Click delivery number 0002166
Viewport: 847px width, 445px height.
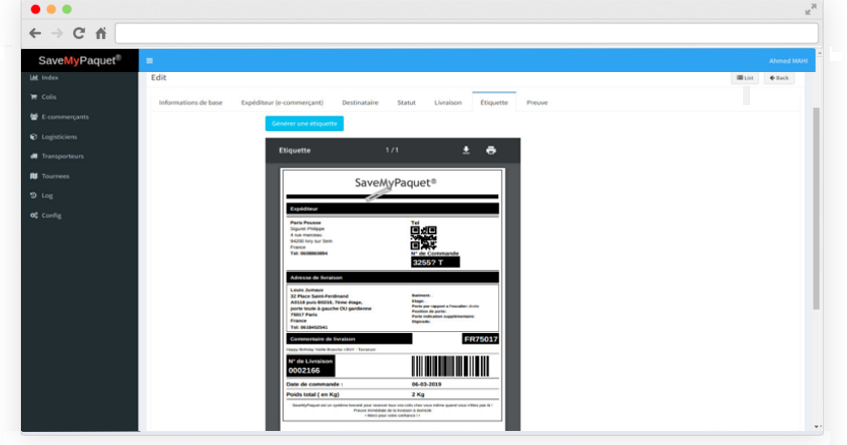point(304,370)
